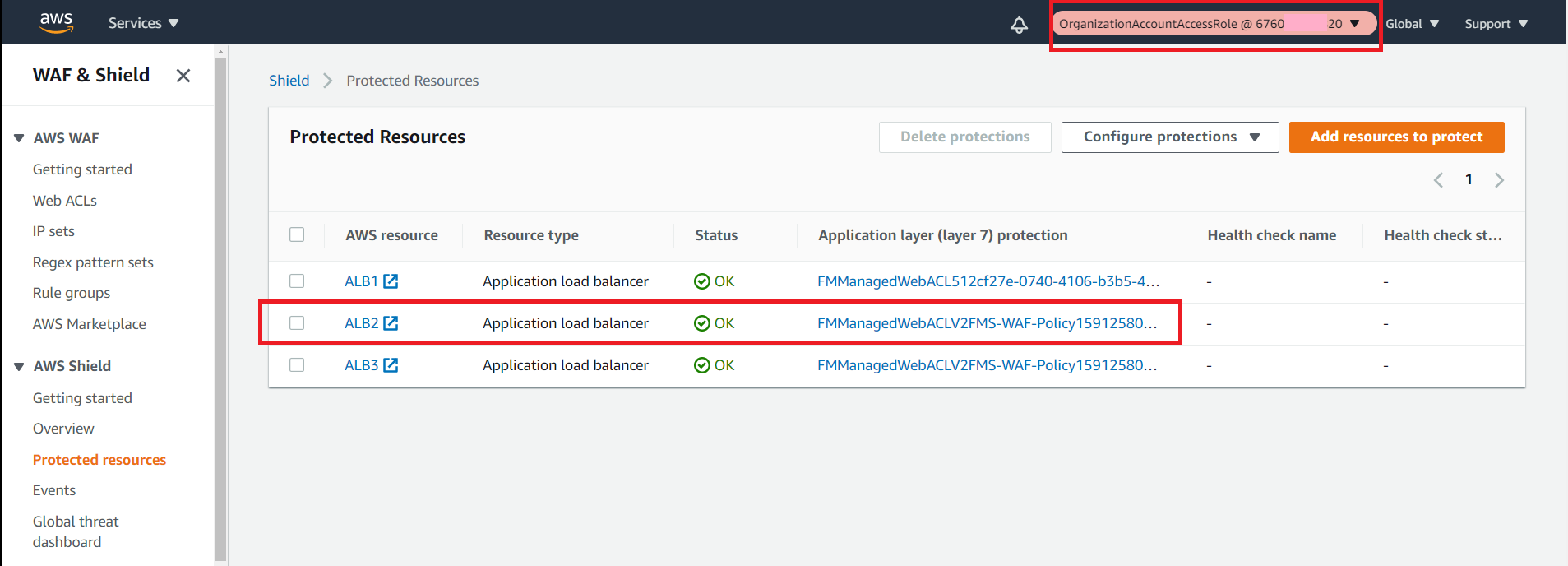Open the Support dropdown menu
1568x566 pixels.
coord(1496,24)
